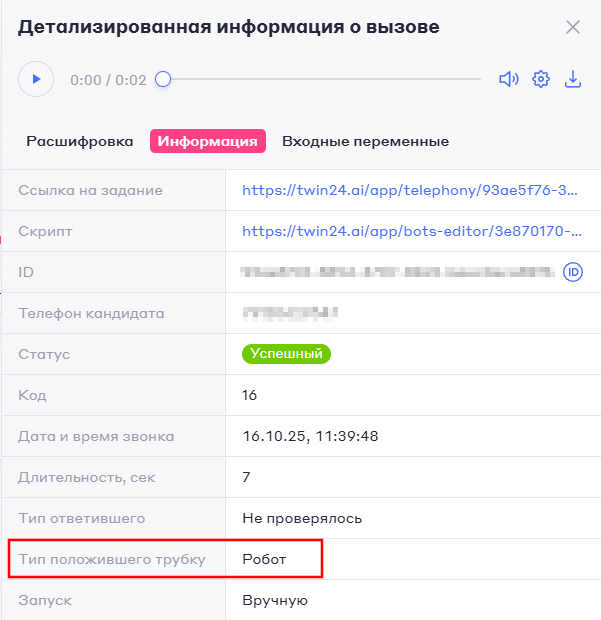Click the Не проверялось value
The image size is (601, 620).
(x=302, y=518)
